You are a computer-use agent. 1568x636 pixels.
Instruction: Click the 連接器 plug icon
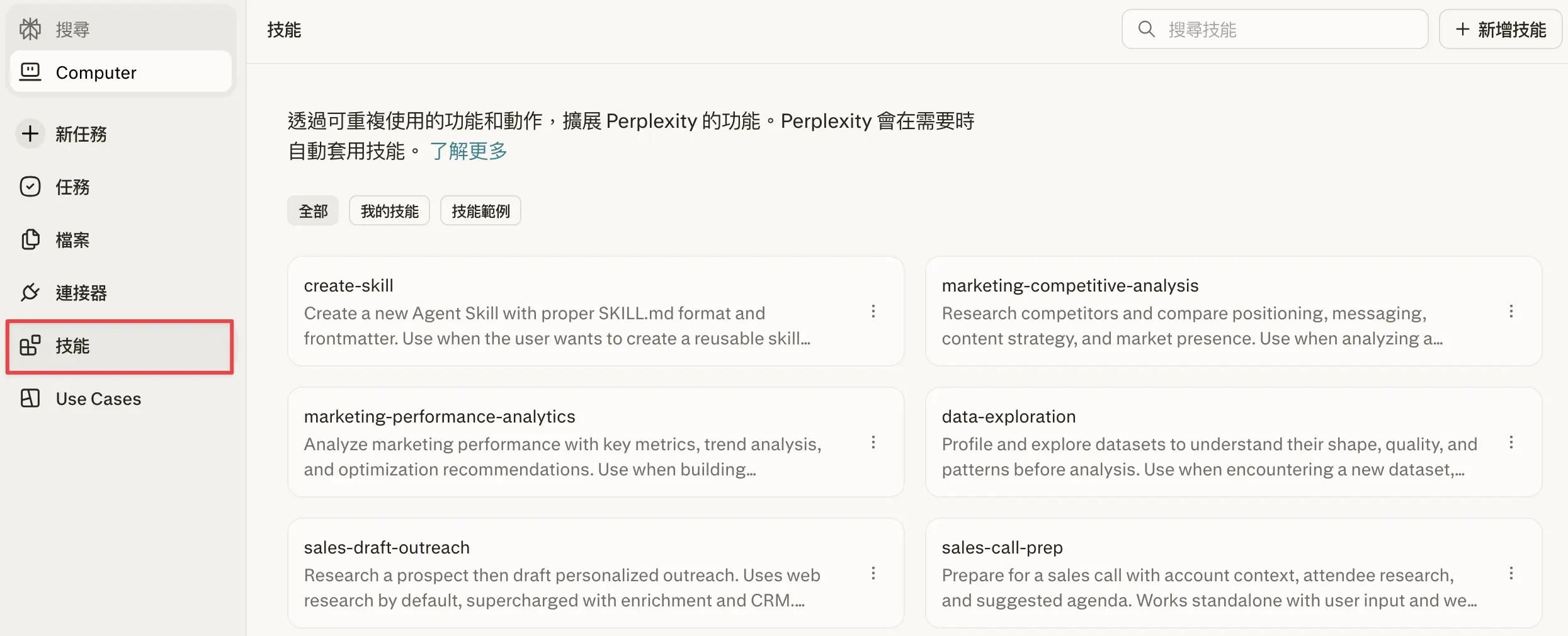30,292
